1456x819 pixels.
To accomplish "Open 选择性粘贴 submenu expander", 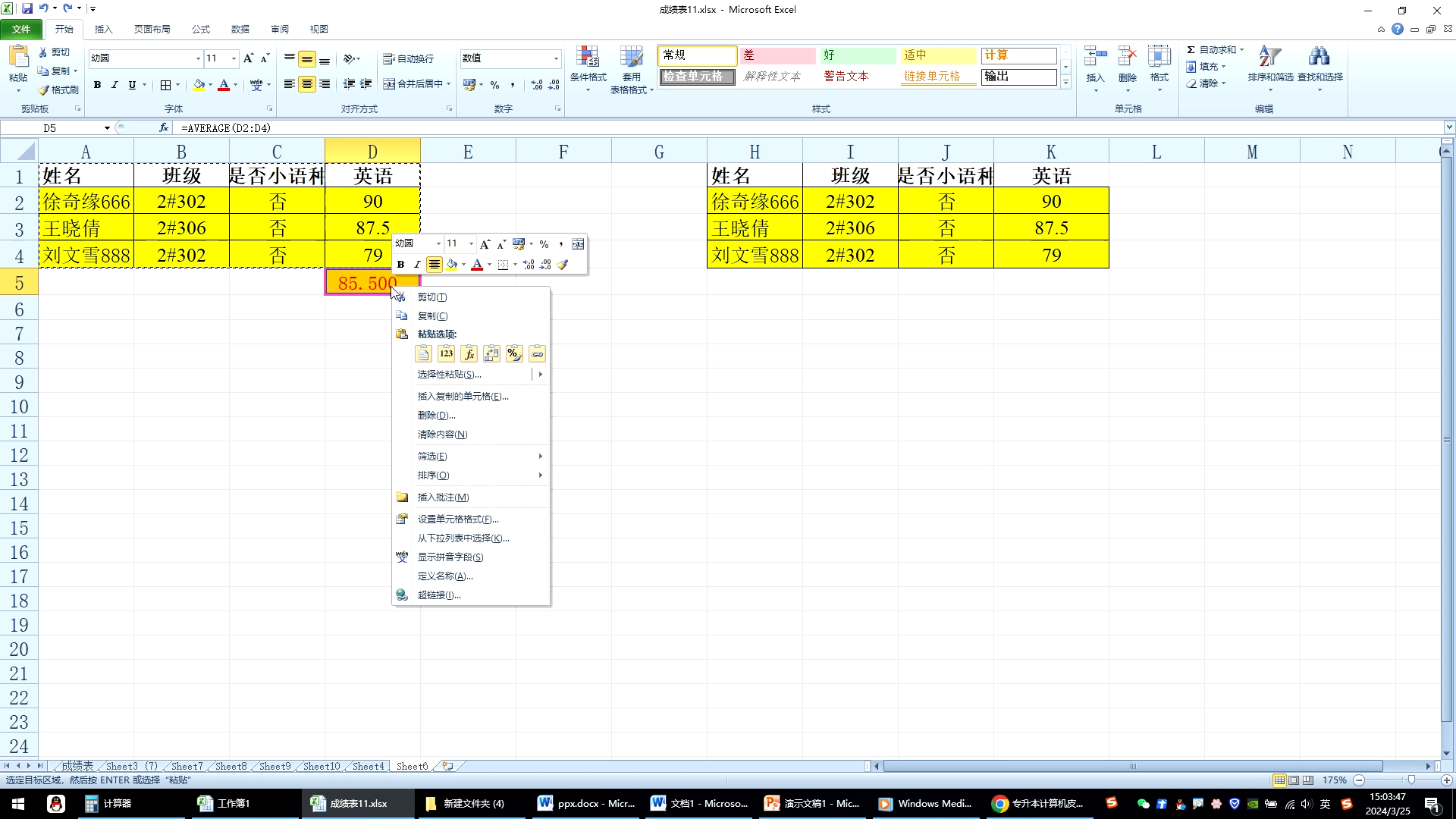I will click(540, 374).
